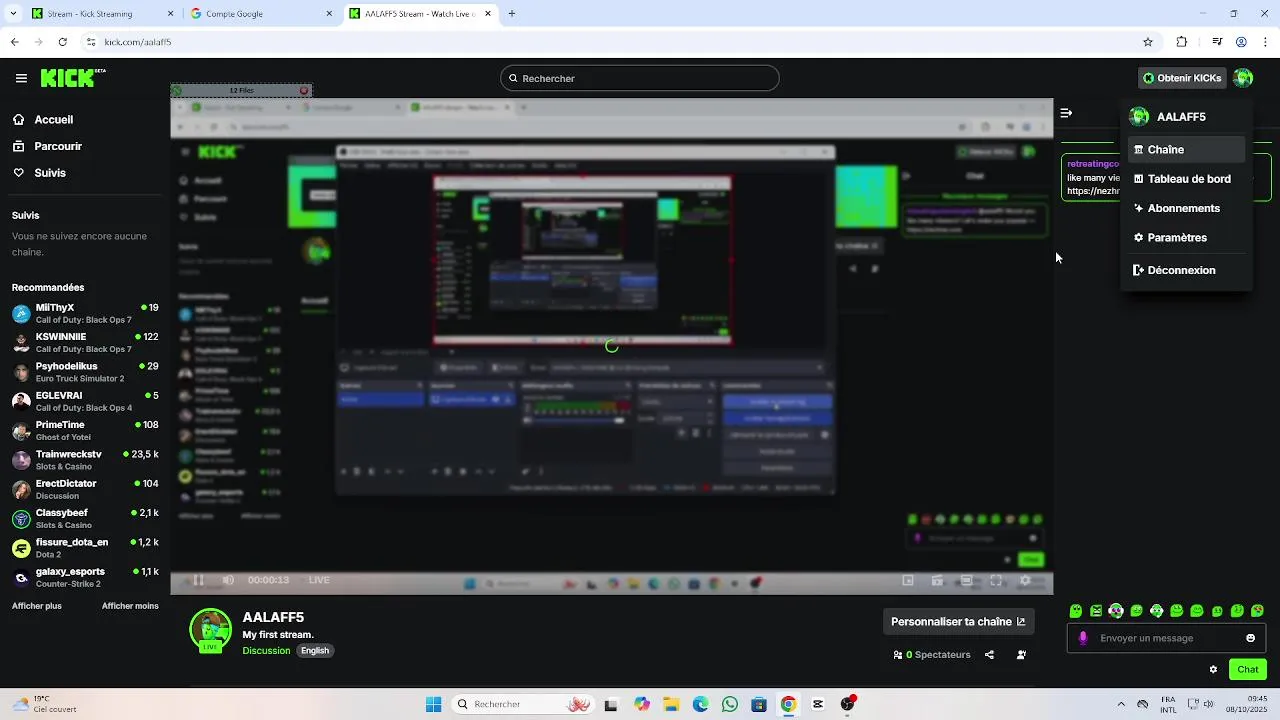Viewport: 1280px width, 720px height.
Task: Click the AALAFF5 channel avatar with the LIVE badge
Action: pos(211,630)
